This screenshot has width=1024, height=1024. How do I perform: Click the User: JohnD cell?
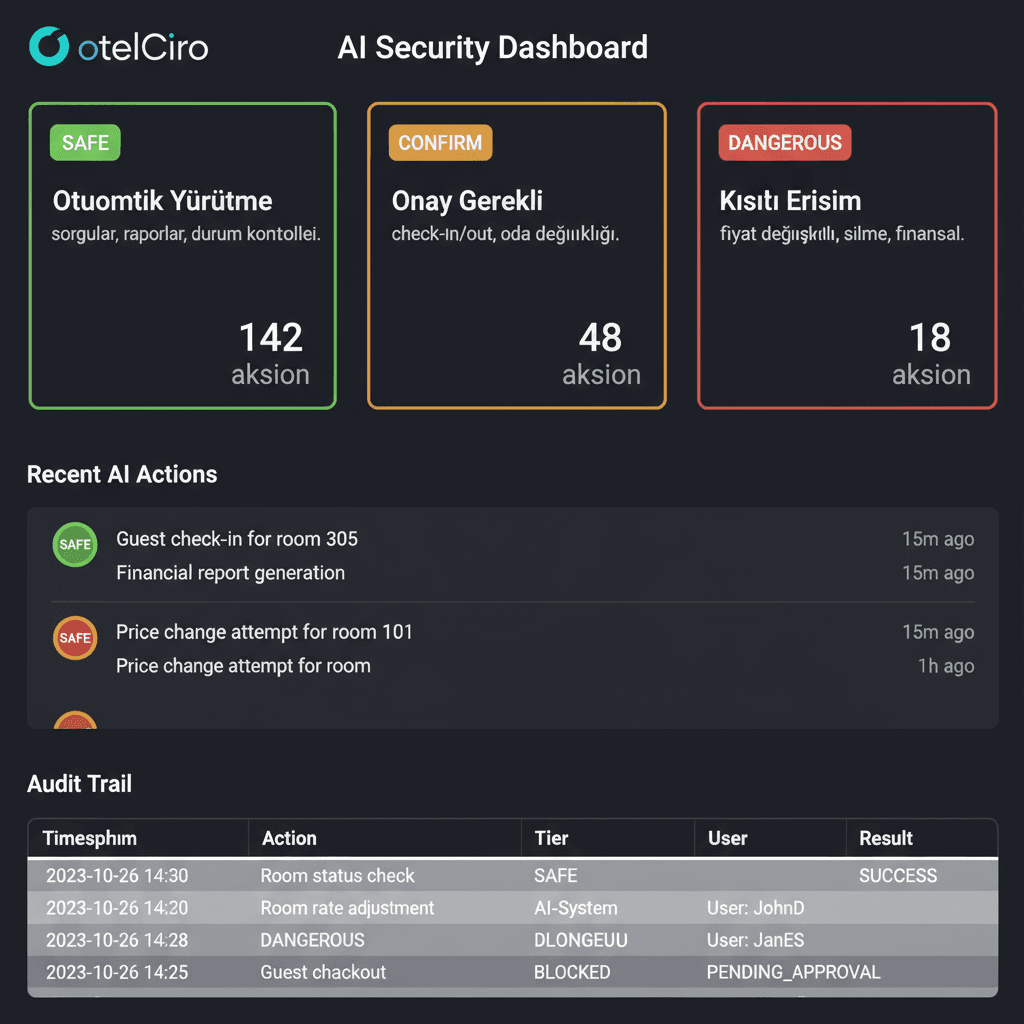click(x=756, y=908)
